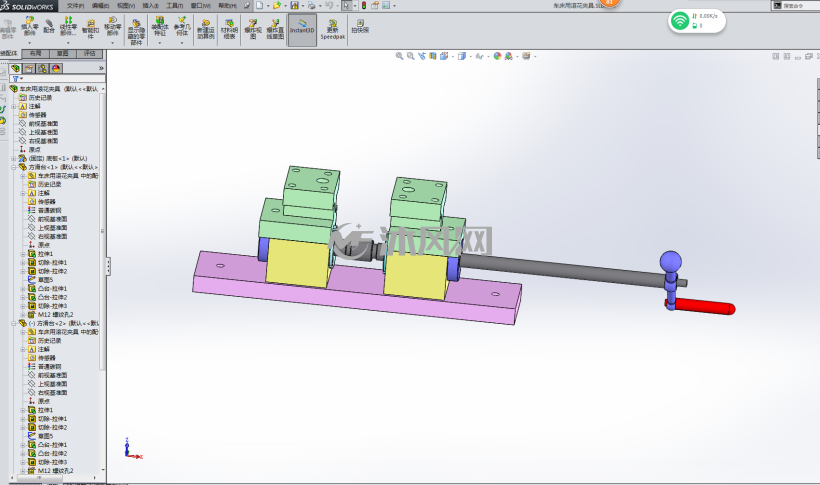Click the Update Speedpak button

[333, 29]
